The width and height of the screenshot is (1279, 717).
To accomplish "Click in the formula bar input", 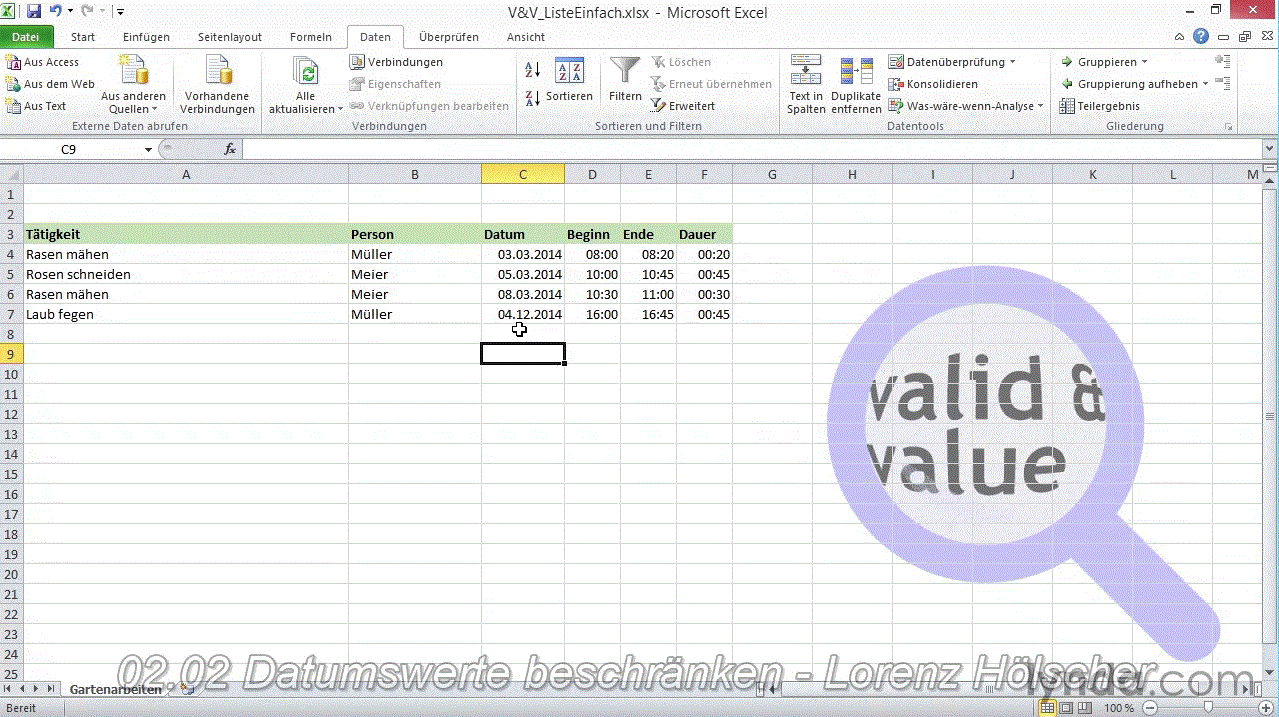I will [x=752, y=149].
